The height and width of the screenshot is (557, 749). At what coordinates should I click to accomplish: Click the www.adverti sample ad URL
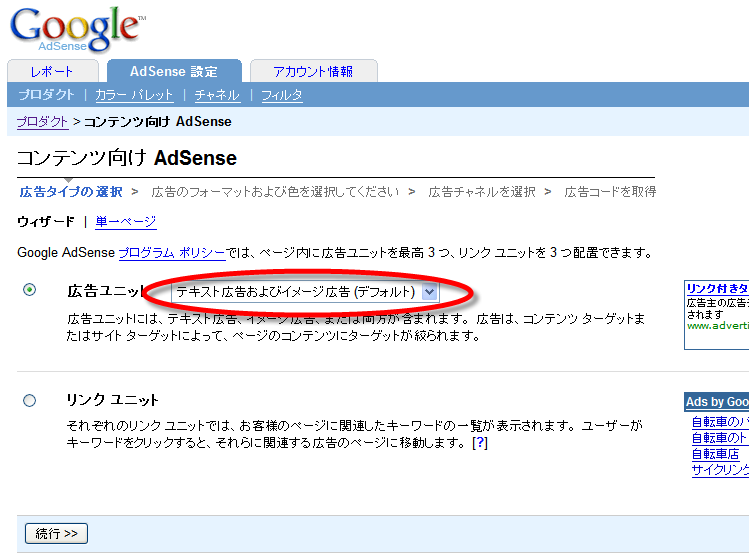tap(717, 326)
